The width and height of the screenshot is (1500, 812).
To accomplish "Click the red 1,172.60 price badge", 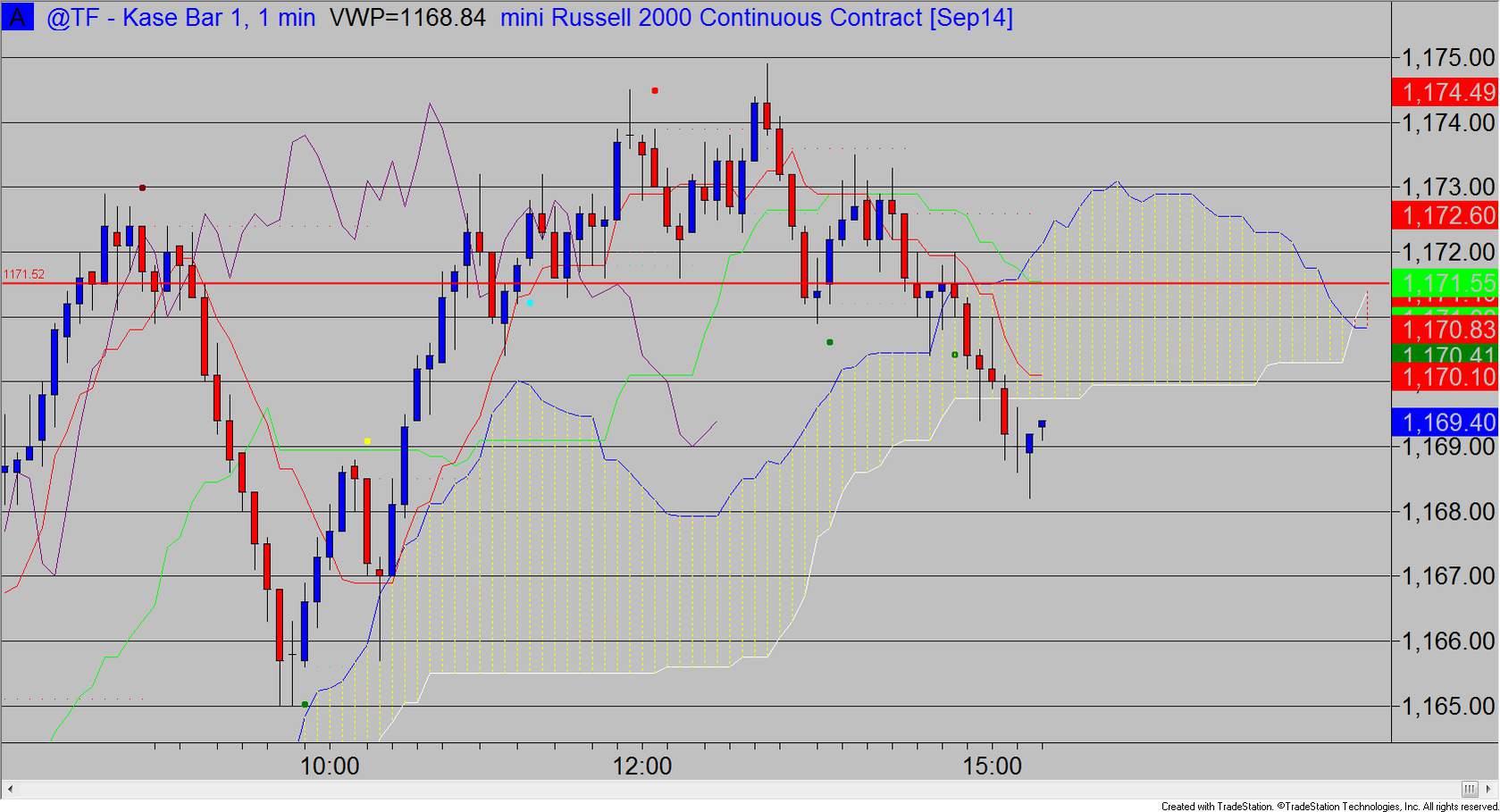I will [1446, 215].
